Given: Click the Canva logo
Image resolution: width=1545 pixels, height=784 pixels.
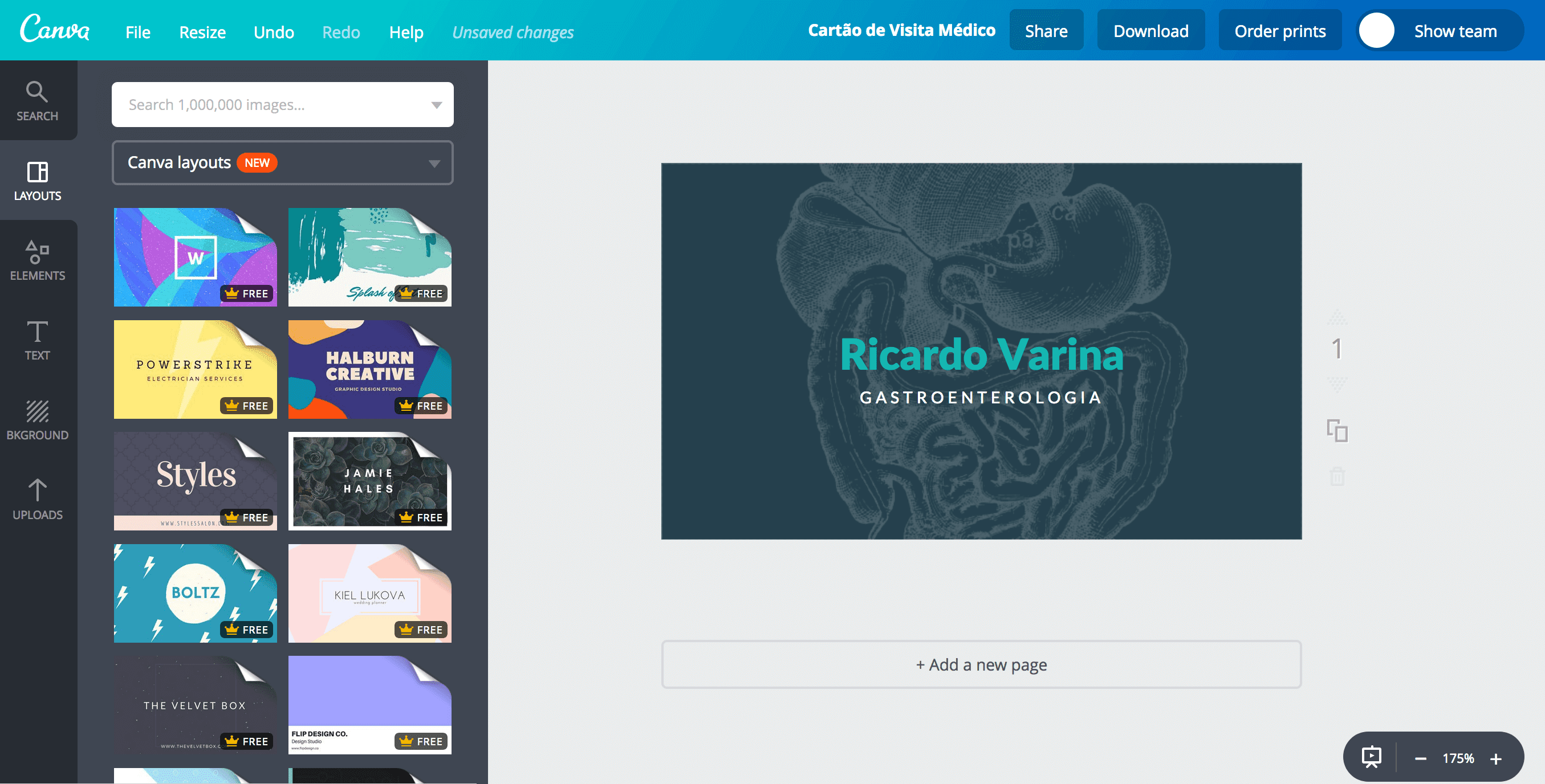Looking at the screenshot, I should pos(55,28).
